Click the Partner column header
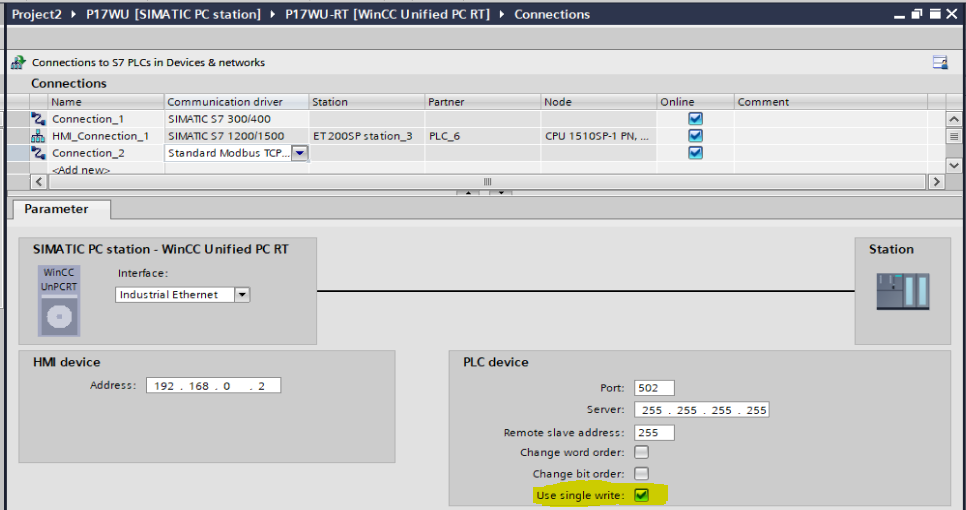The height and width of the screenshot is (510, 966). click(x=483, y=102)
